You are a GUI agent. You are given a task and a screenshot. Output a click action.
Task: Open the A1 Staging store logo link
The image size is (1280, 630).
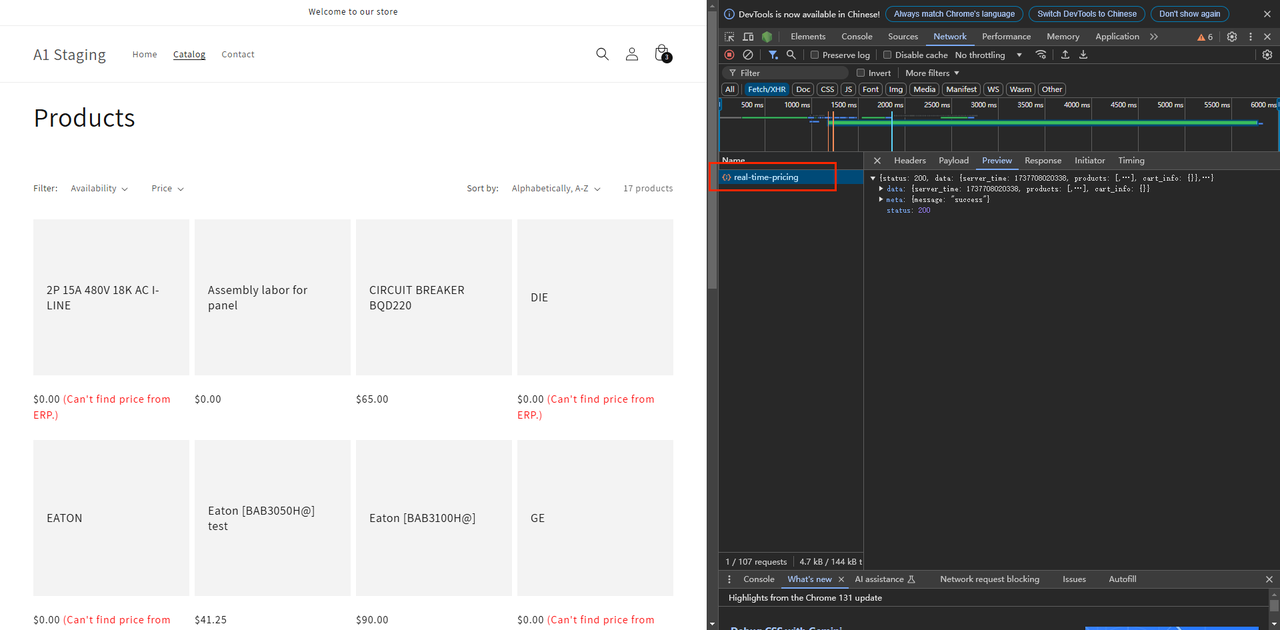coord(70,54)
